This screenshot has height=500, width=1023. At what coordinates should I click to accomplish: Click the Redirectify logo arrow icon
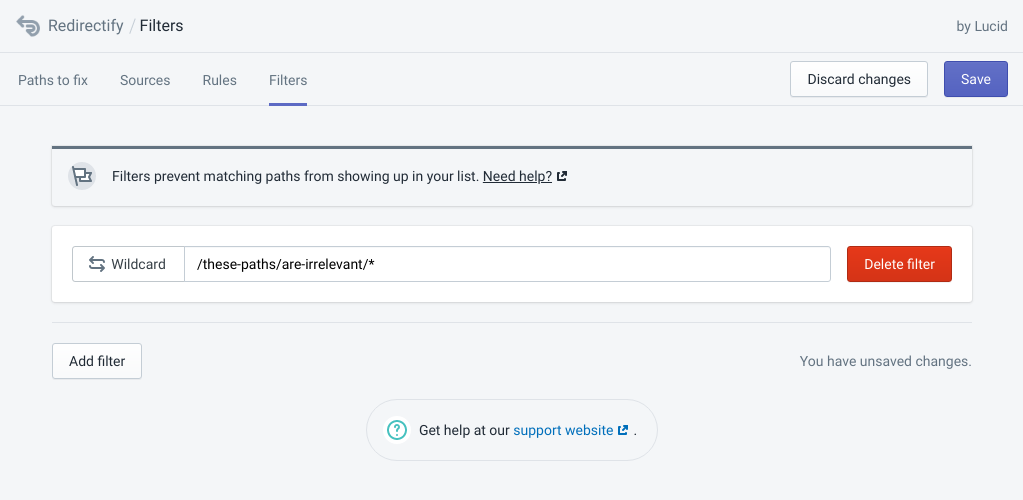coord(28,26)
